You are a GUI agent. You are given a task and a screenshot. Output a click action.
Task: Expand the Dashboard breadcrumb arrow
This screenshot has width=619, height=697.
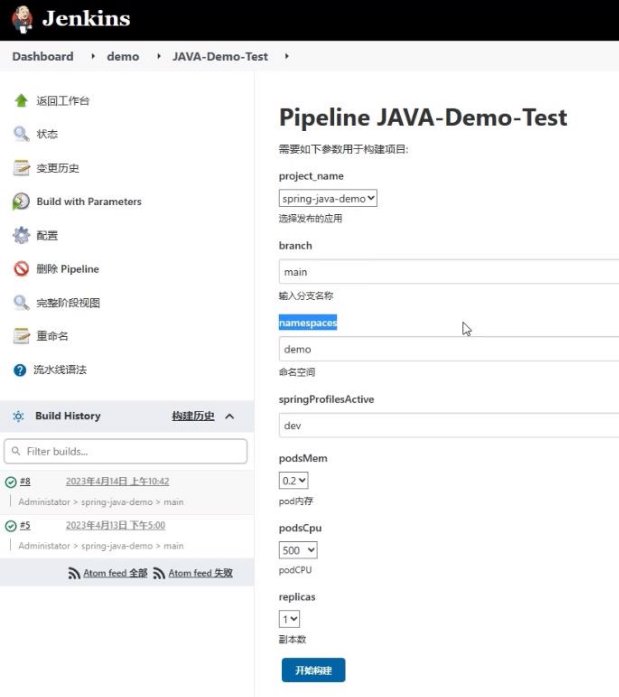point(93,56)
